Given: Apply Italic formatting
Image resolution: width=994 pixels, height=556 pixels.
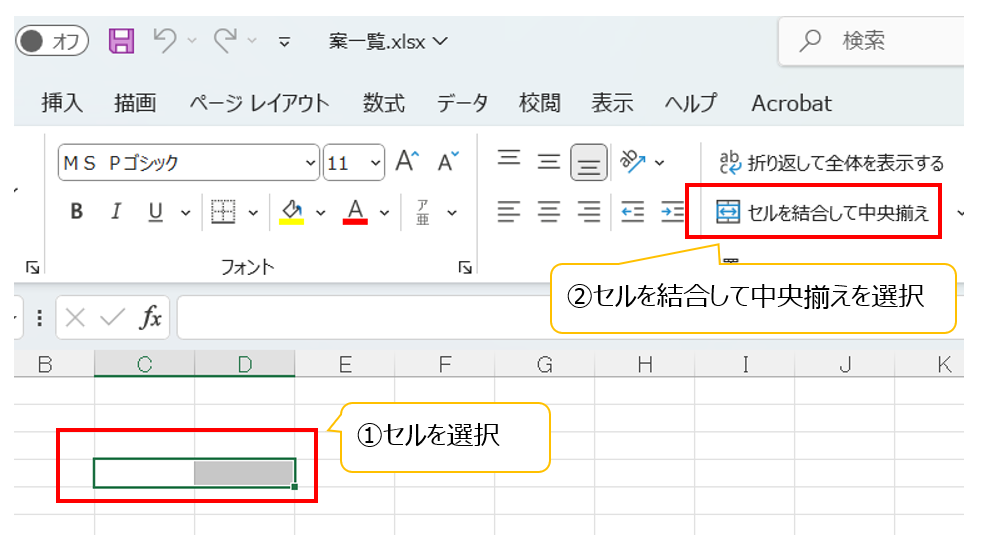Looking at the screenshot, I should point(116,212).
